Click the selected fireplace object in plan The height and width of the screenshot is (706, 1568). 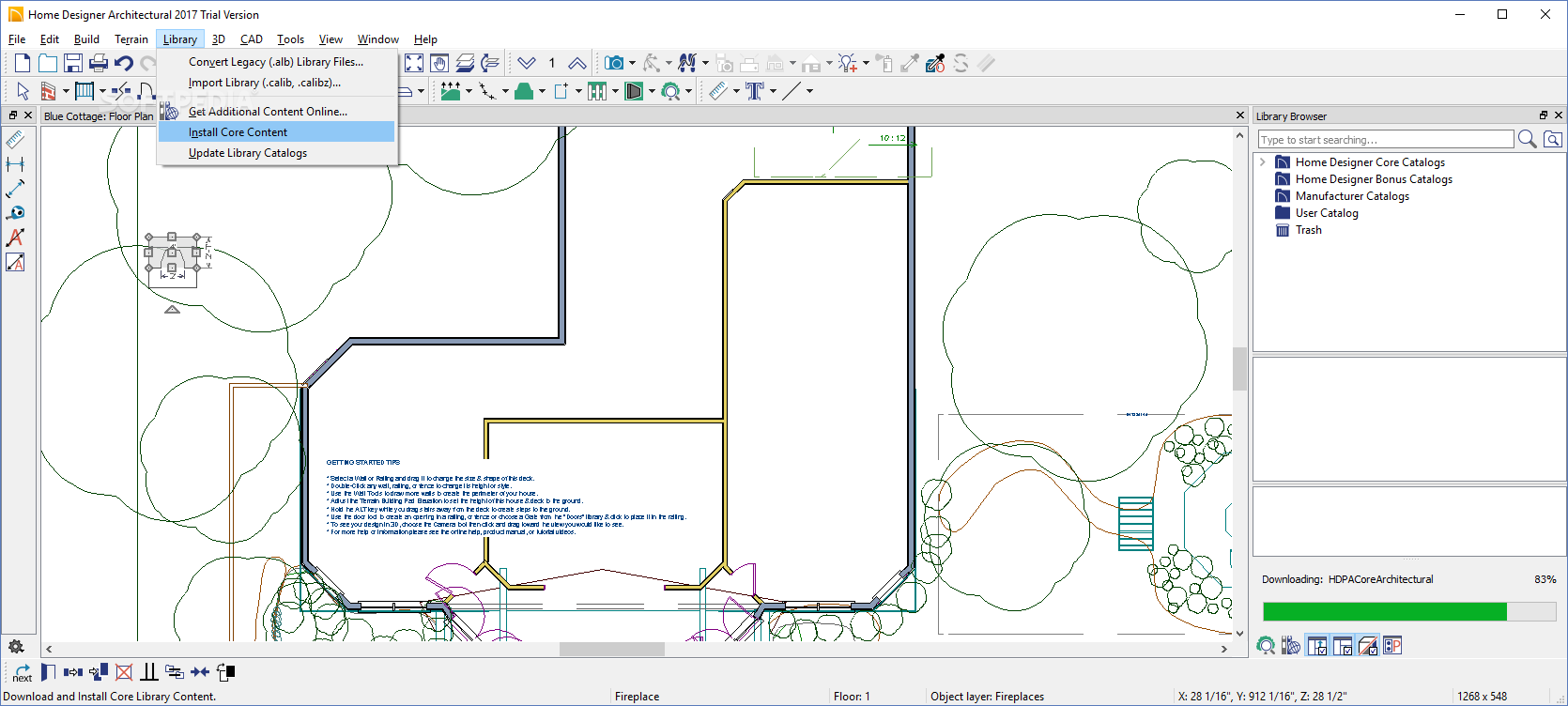tap(172, 253)
